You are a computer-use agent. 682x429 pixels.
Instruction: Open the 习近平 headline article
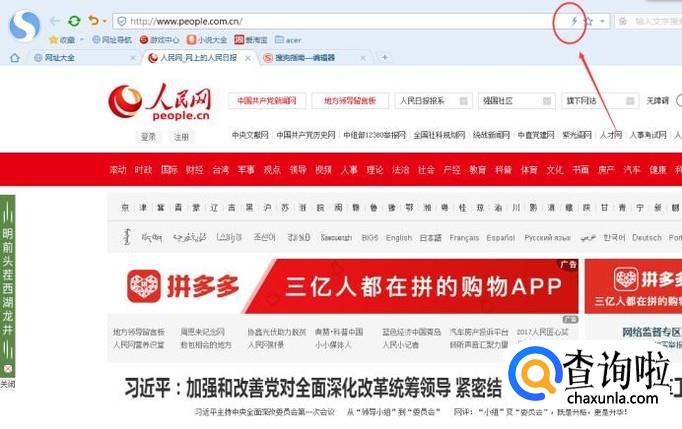(313, 388)
